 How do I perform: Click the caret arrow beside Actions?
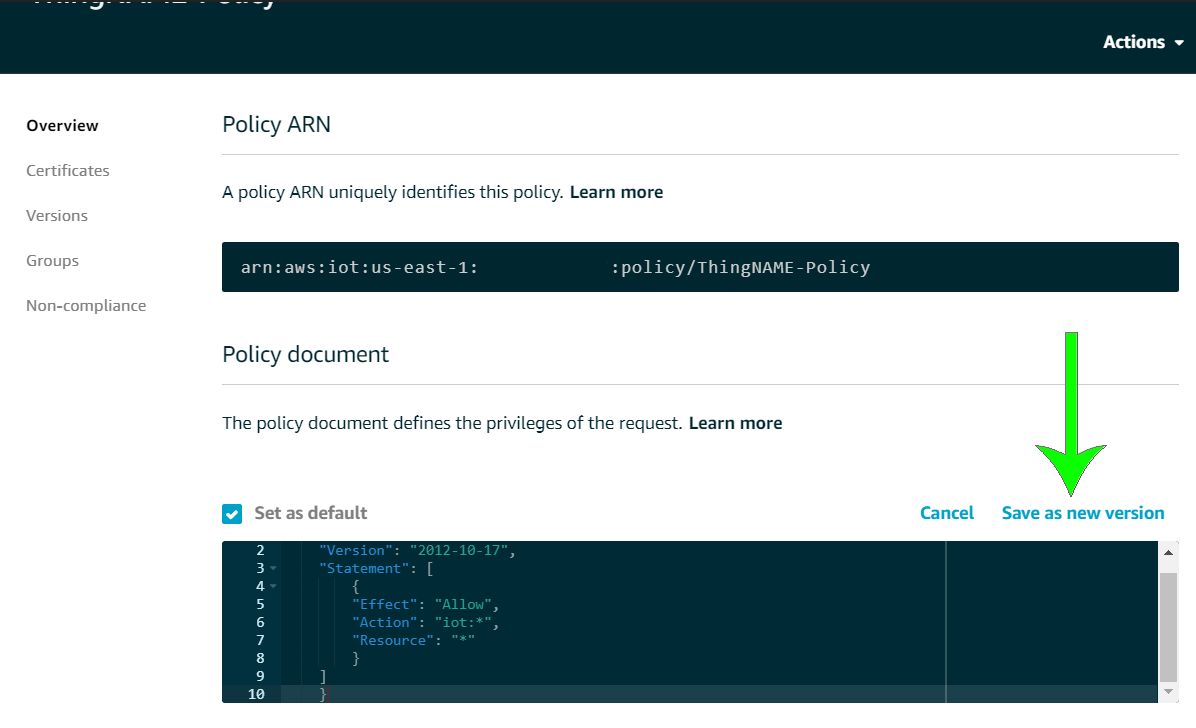coord(1178,43)
